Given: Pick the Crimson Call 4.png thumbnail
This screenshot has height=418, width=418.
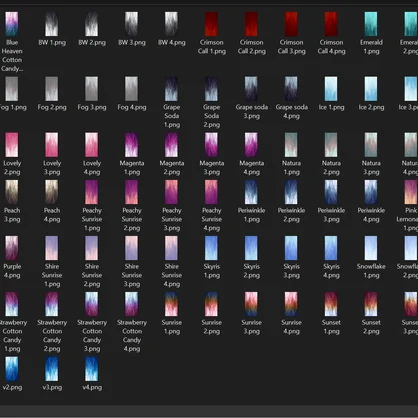Looking at the screenshot, I should [x=331, y=24].
